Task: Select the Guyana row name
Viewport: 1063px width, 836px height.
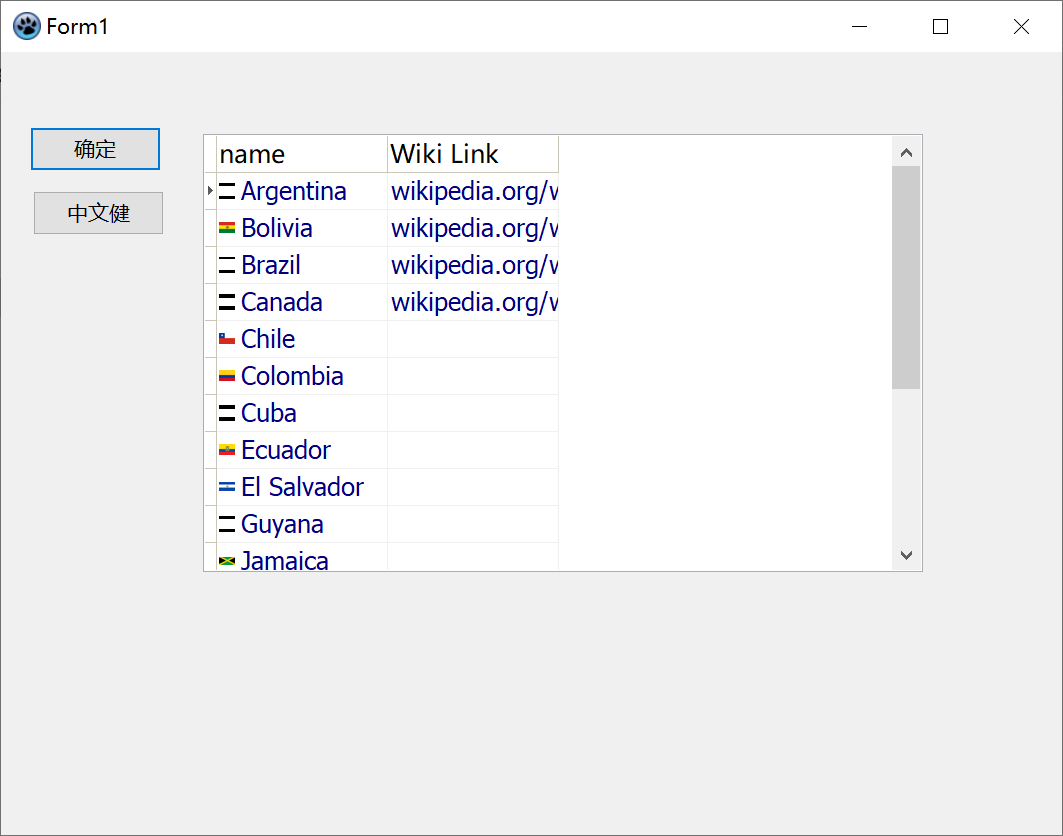Action: (x=282, y=524)
